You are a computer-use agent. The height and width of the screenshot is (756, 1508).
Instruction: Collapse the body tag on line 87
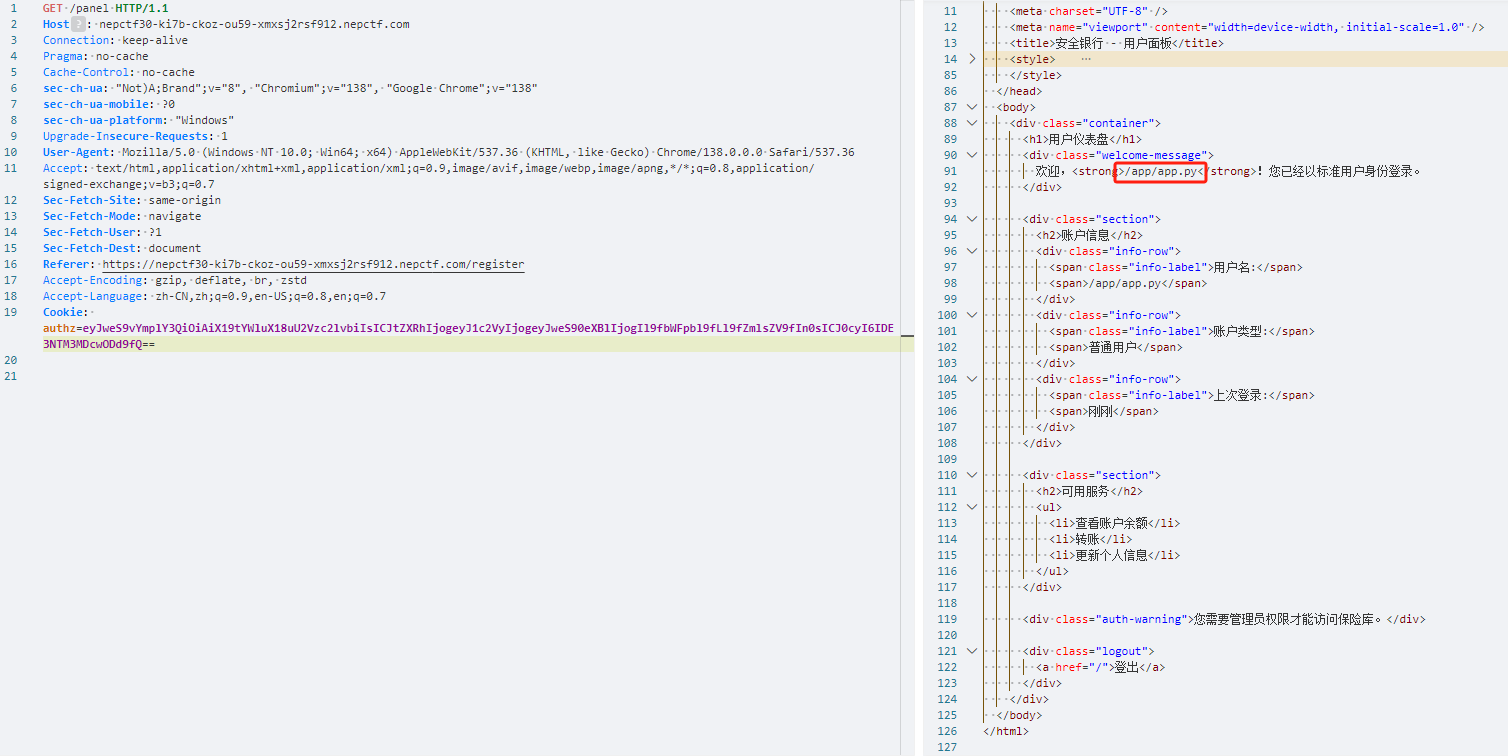pos(971,107)
